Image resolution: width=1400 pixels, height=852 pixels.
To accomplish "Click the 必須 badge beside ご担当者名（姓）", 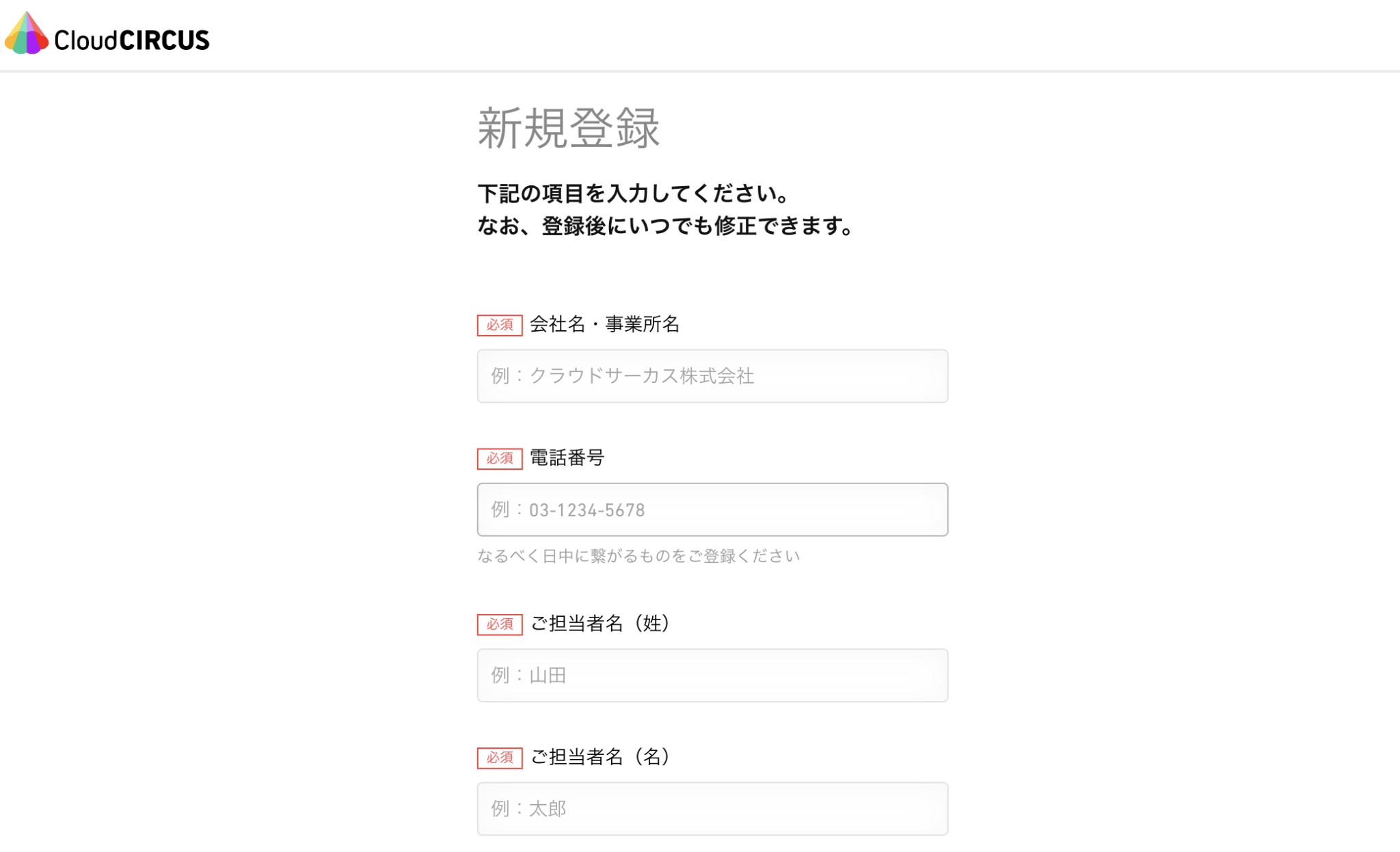I will coord(499,624).
